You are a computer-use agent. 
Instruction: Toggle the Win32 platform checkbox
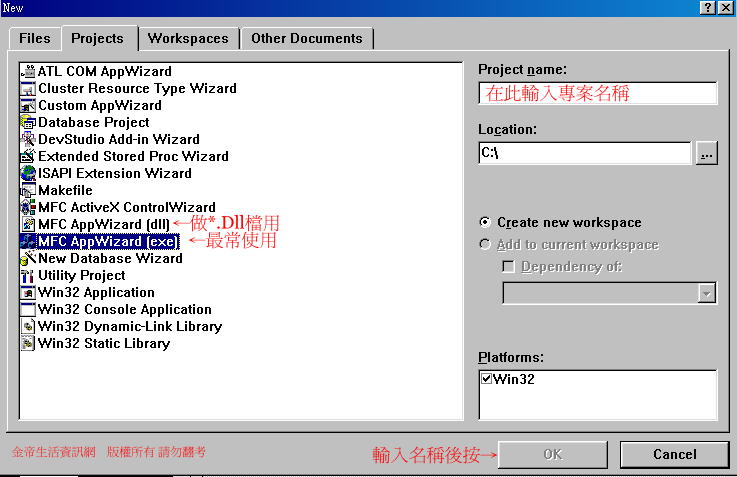(x=486, y=378)
